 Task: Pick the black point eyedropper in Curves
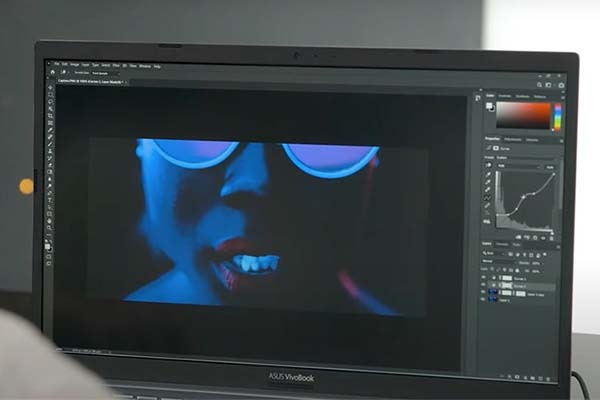[x=488, y=174]
